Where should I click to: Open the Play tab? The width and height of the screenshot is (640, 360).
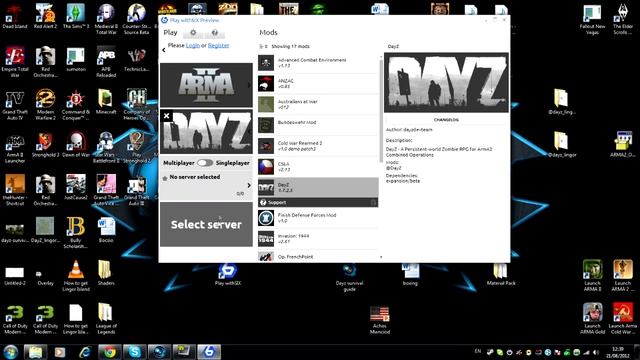click(170, 33)
